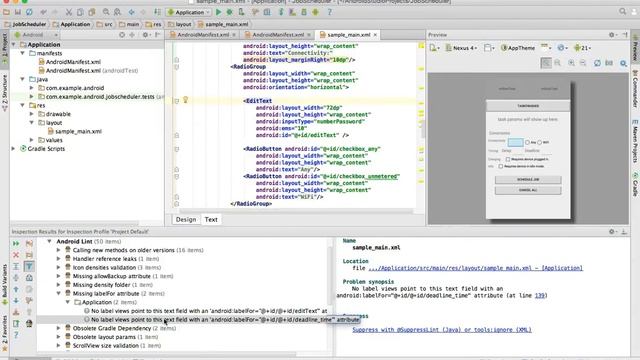Image resolution: width=640 pixels, height=360 pixels.
Task: Open the Build Variants side tab
Action: coord(4,283)
